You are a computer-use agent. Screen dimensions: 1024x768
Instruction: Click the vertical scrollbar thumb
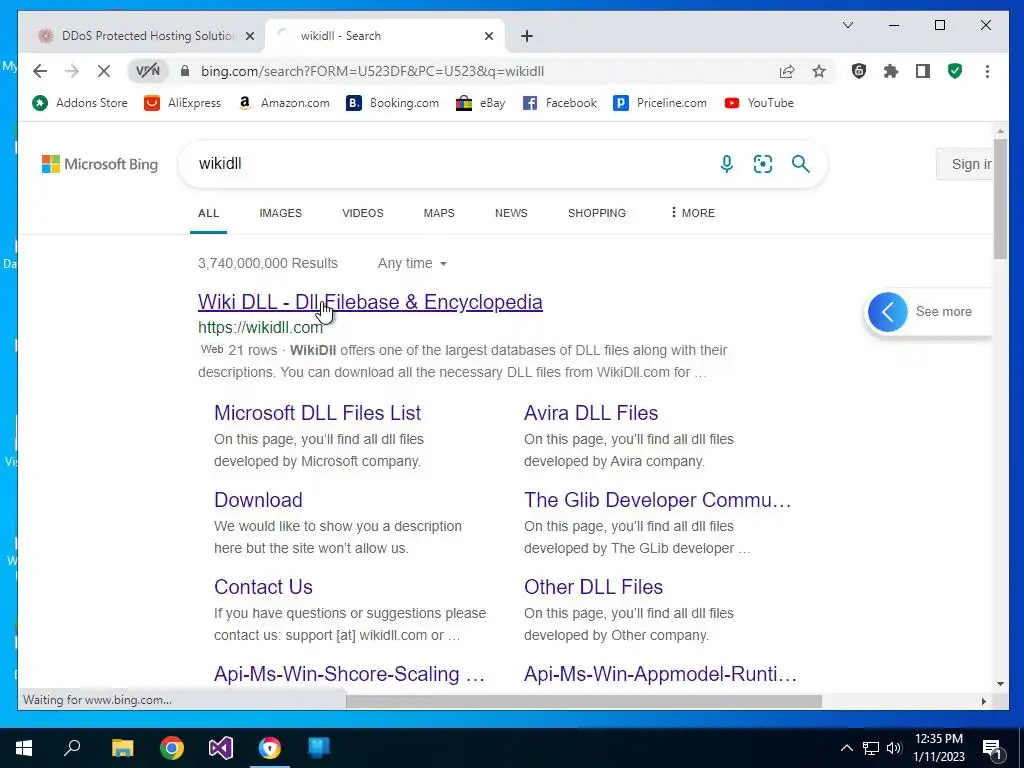tap(1000, 199)
